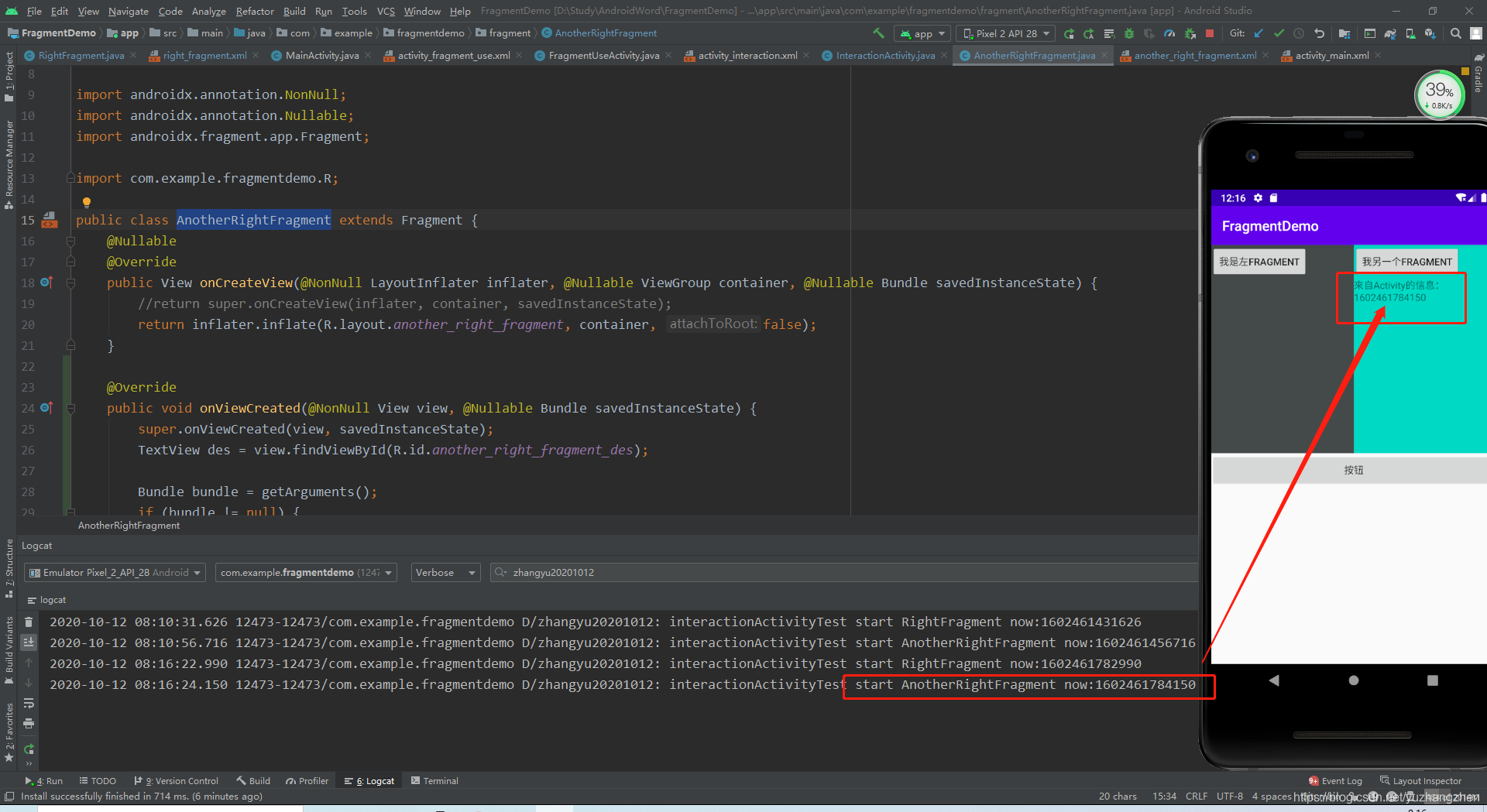The image size is (1487, 812).
Task: Open the Pixel 2 API 28 device dropdown
Action: pyautogui.click(x=1005, y=33)
